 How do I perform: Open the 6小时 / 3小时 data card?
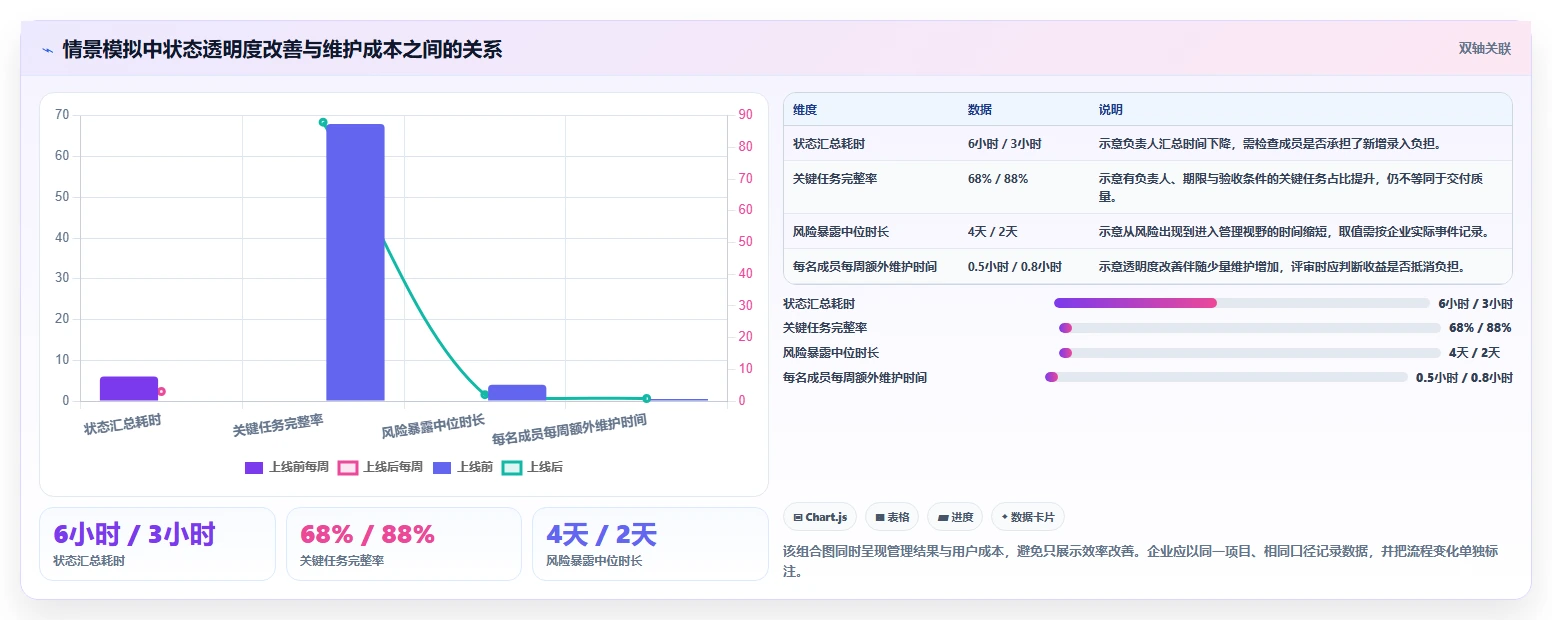pos(157,544)
